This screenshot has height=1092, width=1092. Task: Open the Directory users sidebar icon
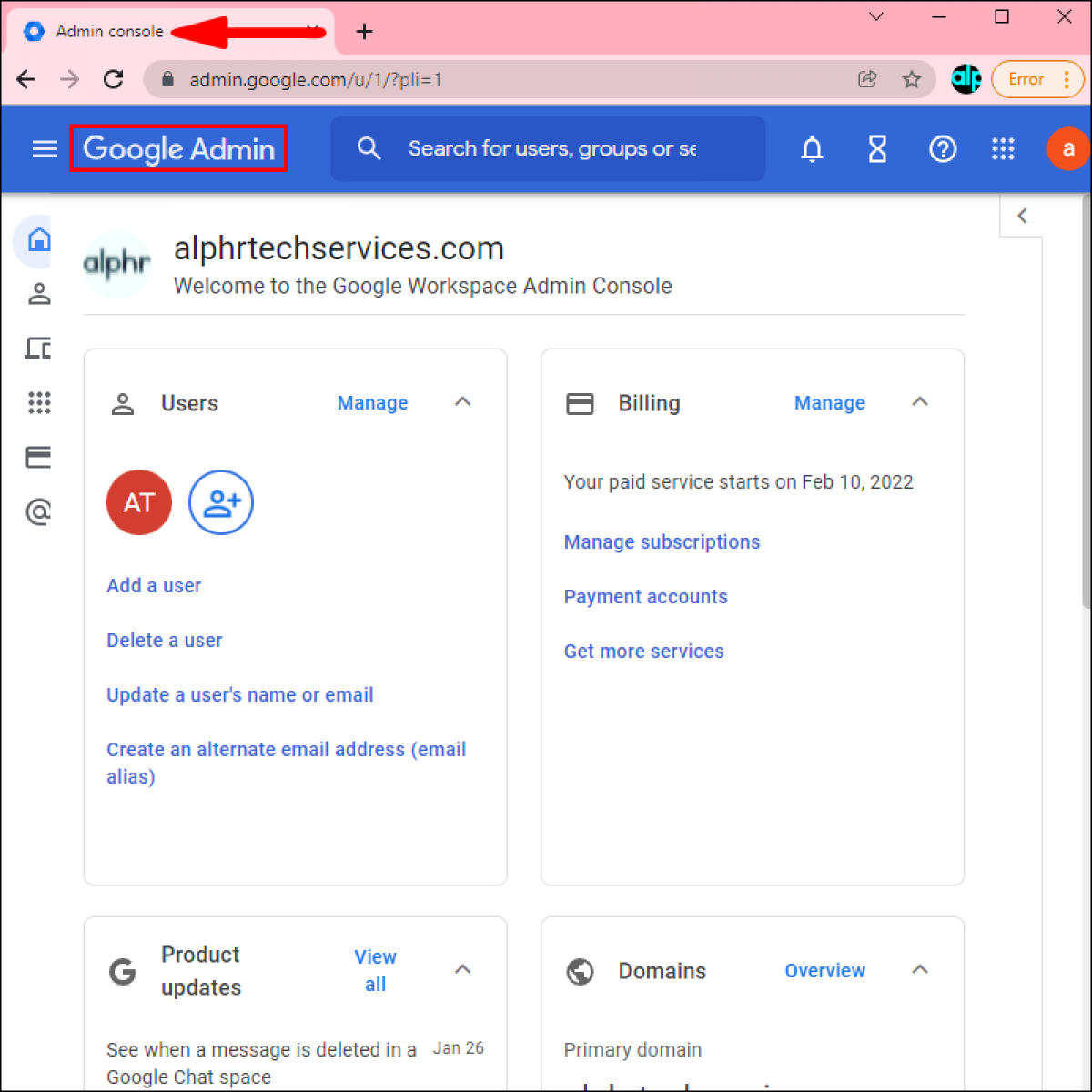[x=39, y=293]
